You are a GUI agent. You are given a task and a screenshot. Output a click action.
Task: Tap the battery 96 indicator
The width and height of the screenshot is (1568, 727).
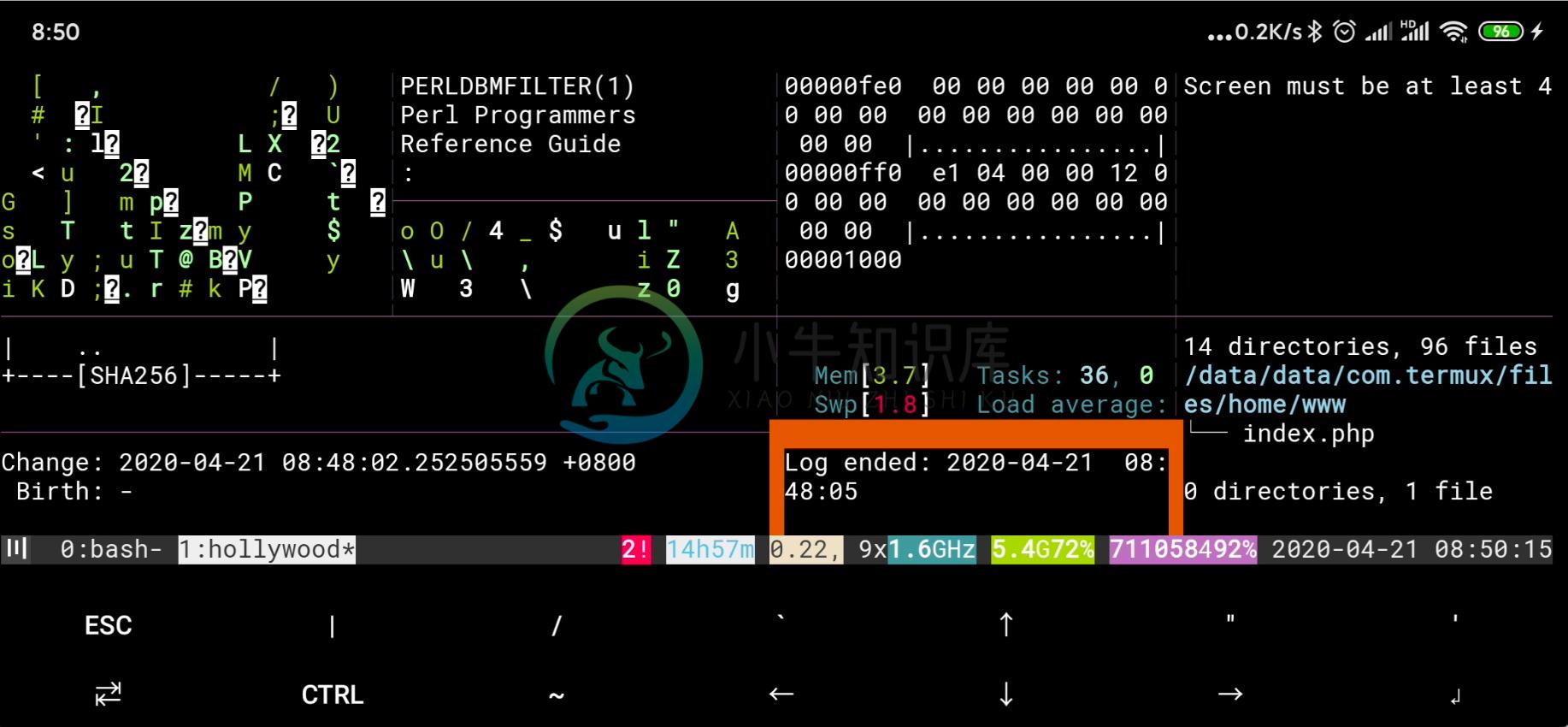(1500, 32)
